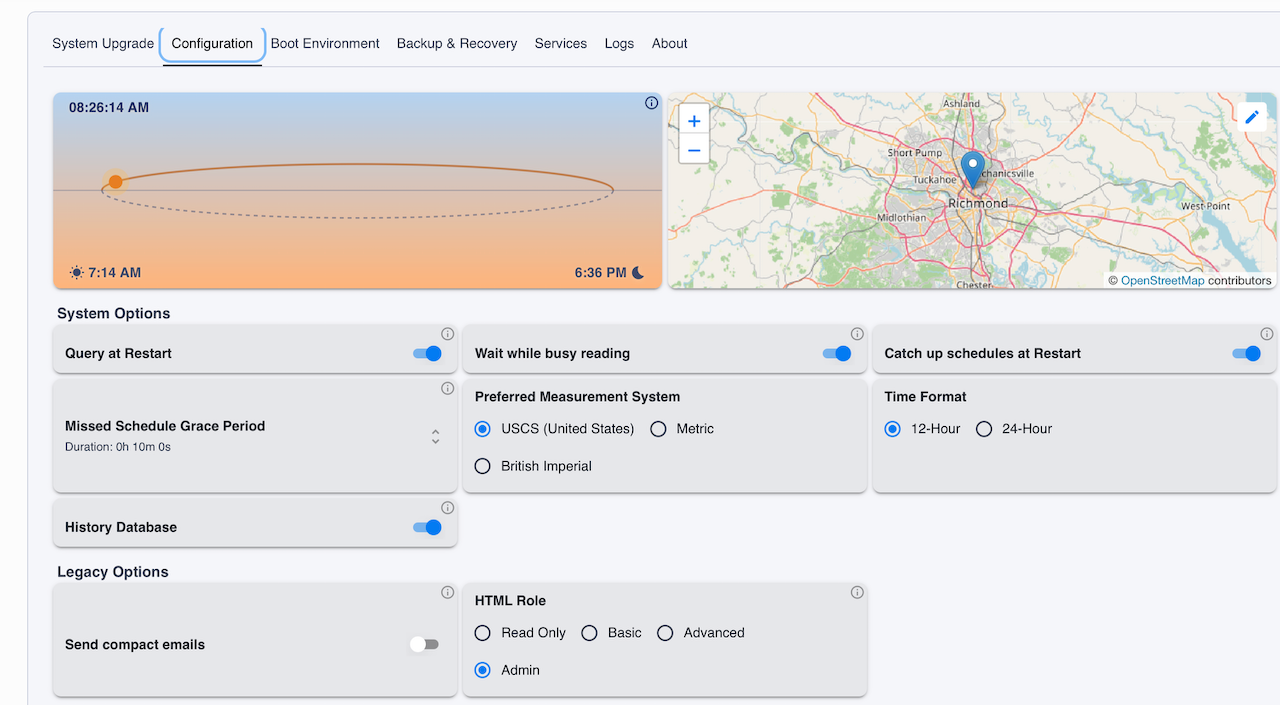Viewport: 1280px width, 705px height.
Task: Open info icon for Wait while busy reading
Action: 857,334
